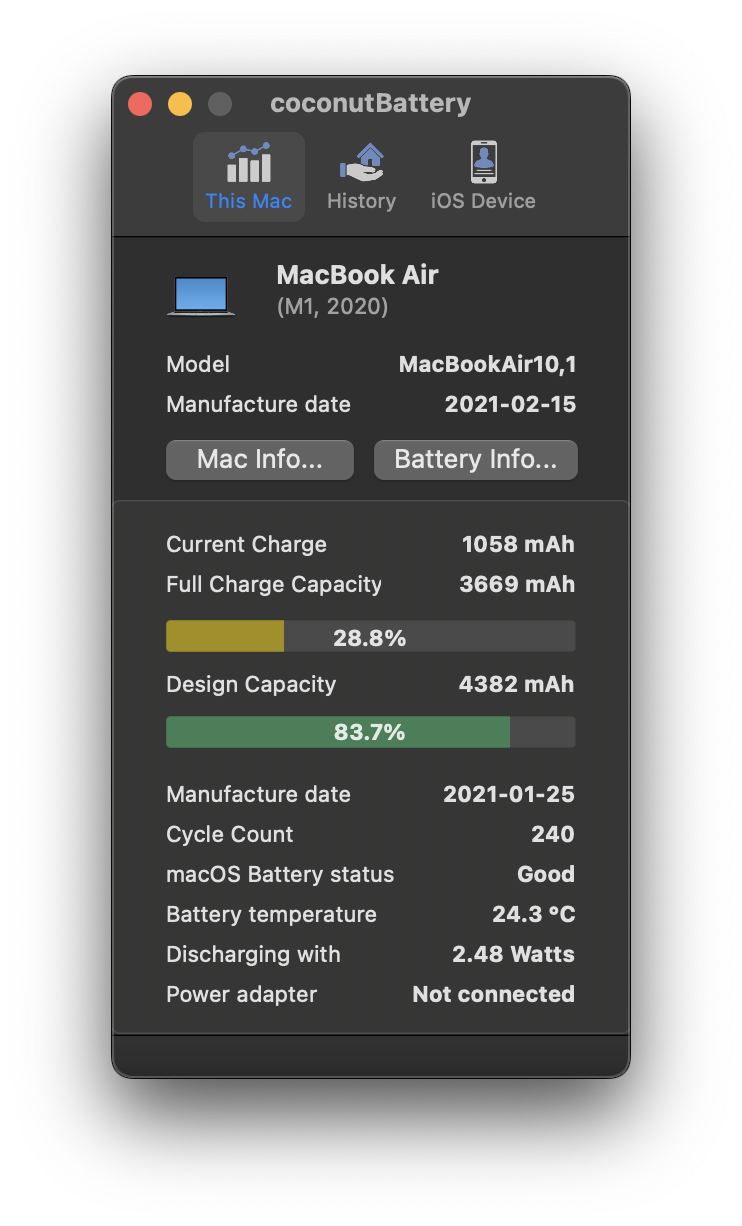
Task: Click the Not connected power adapter status
Action: [494, 994]
